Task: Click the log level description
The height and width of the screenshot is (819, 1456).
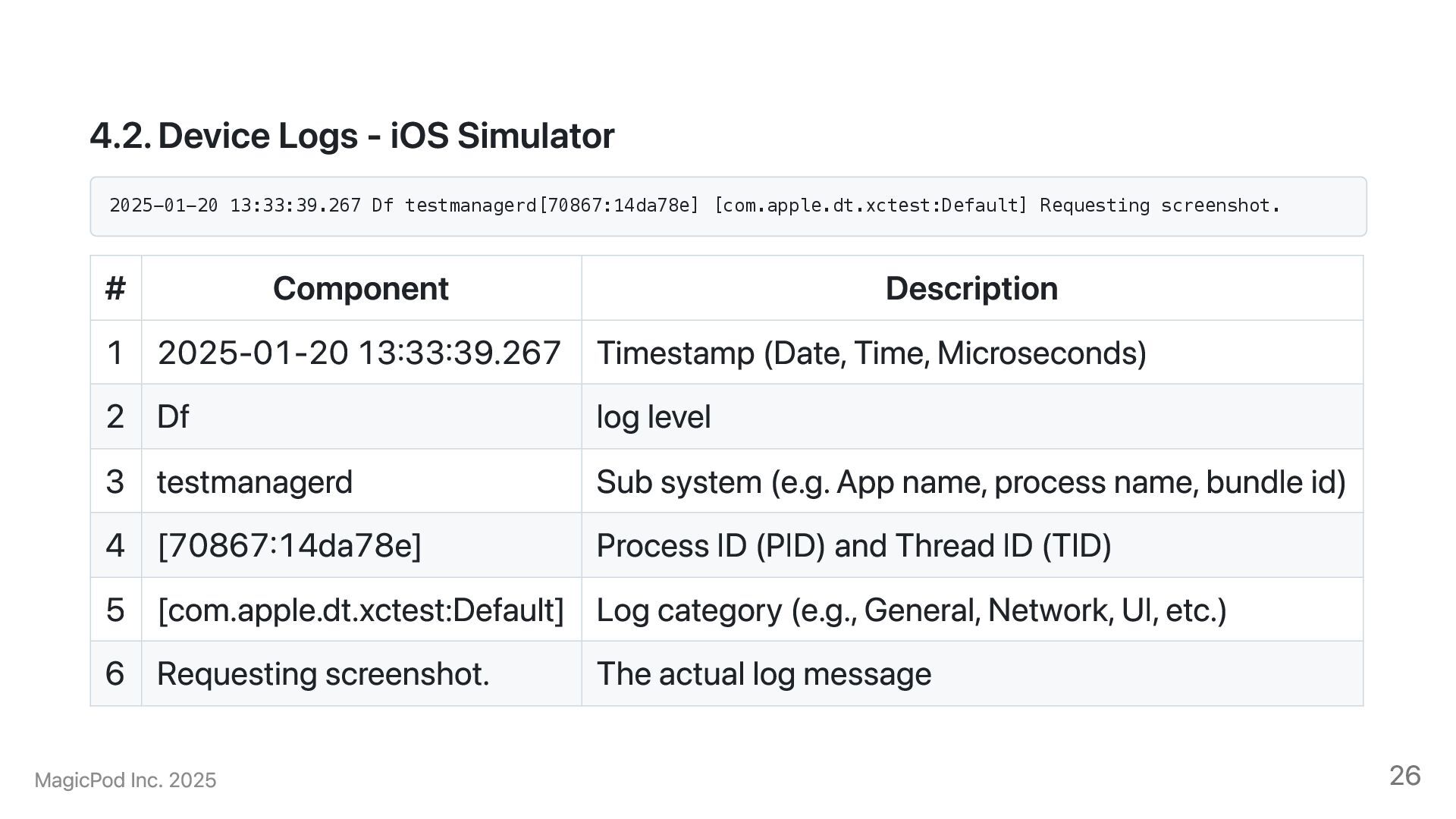Action: [653, 417]
